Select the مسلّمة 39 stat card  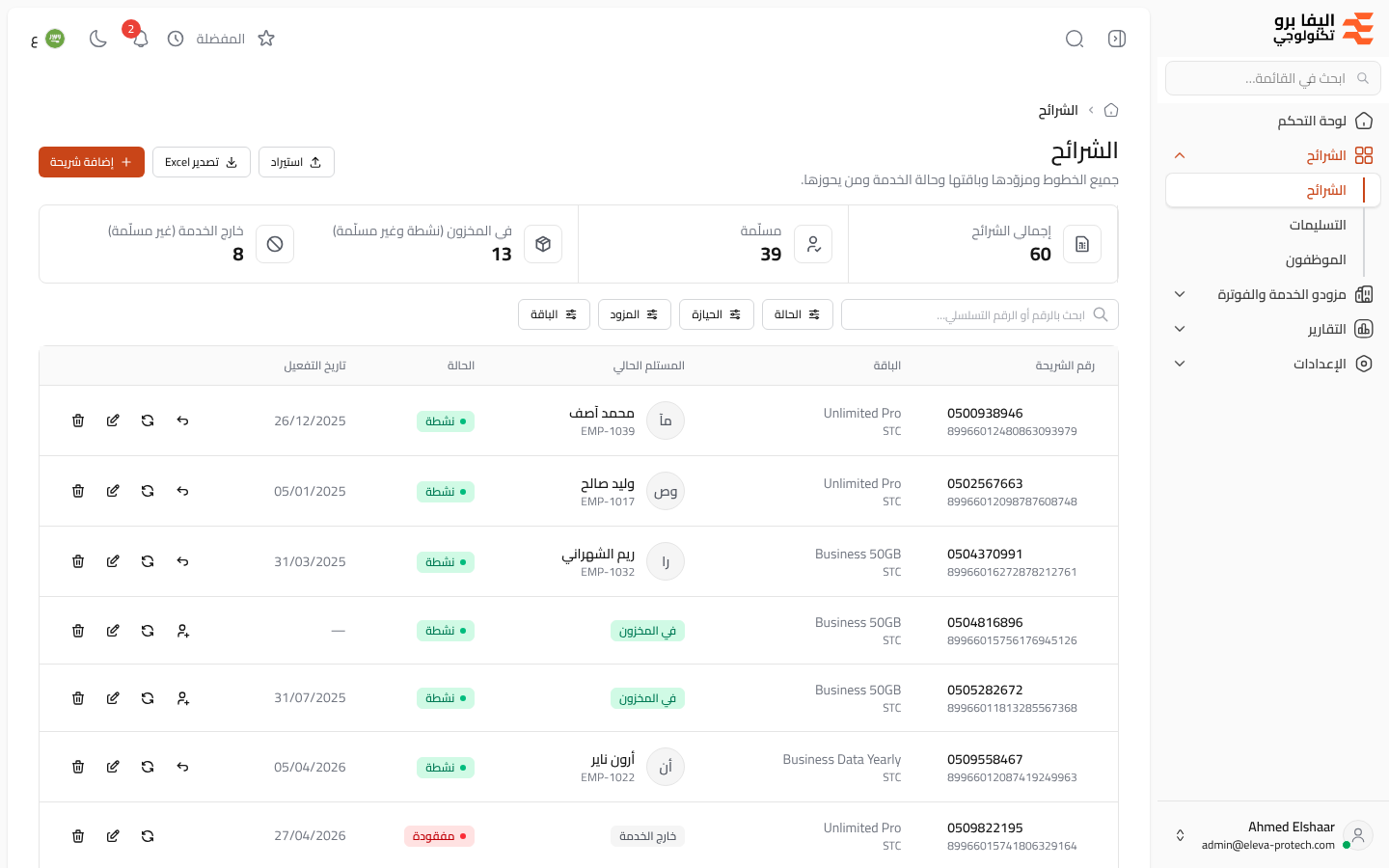[x=714, y=244]
